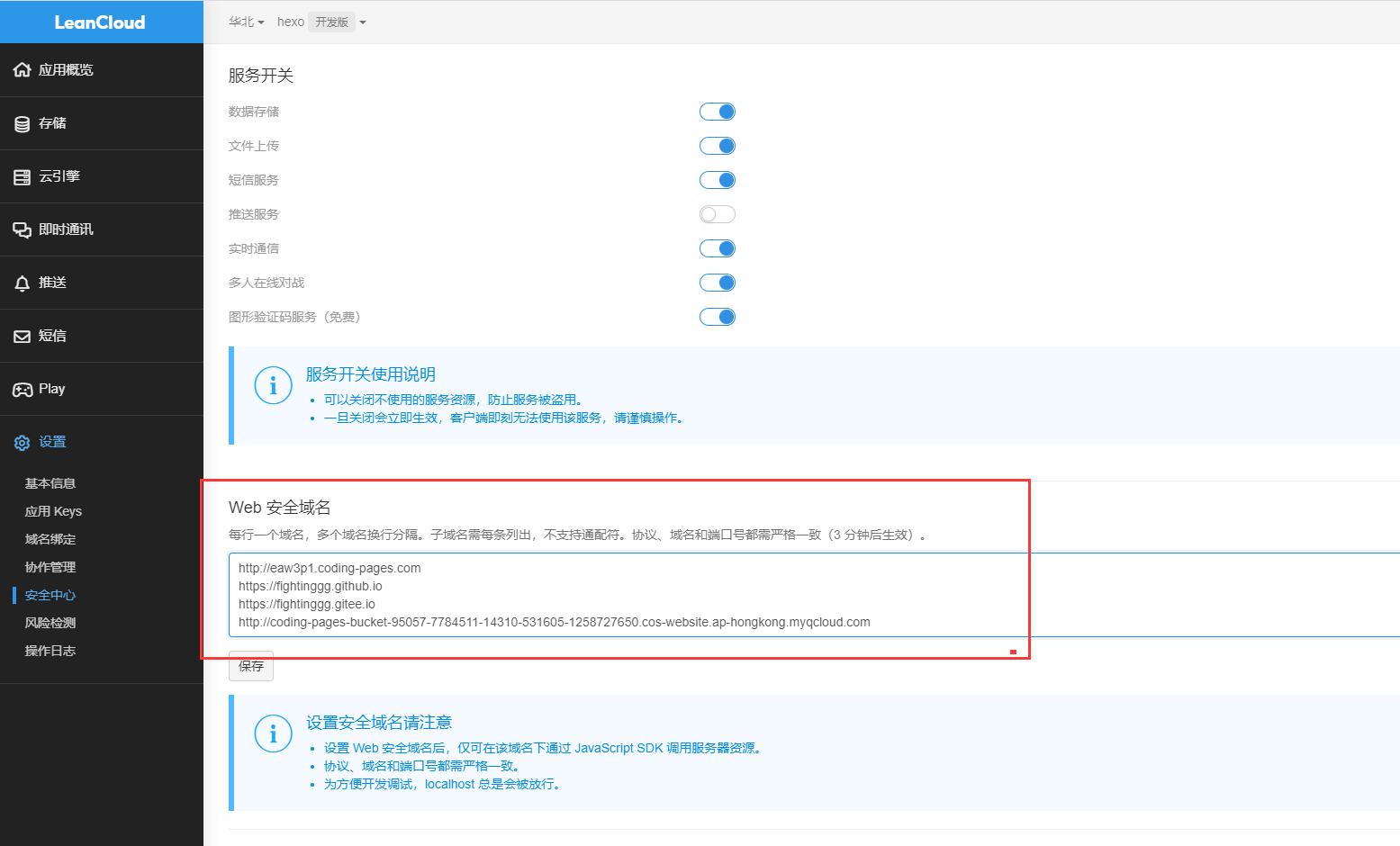Click the database icon for 存储
Viewport: 1400px width, 846px height.
click(x=22, y=124)
